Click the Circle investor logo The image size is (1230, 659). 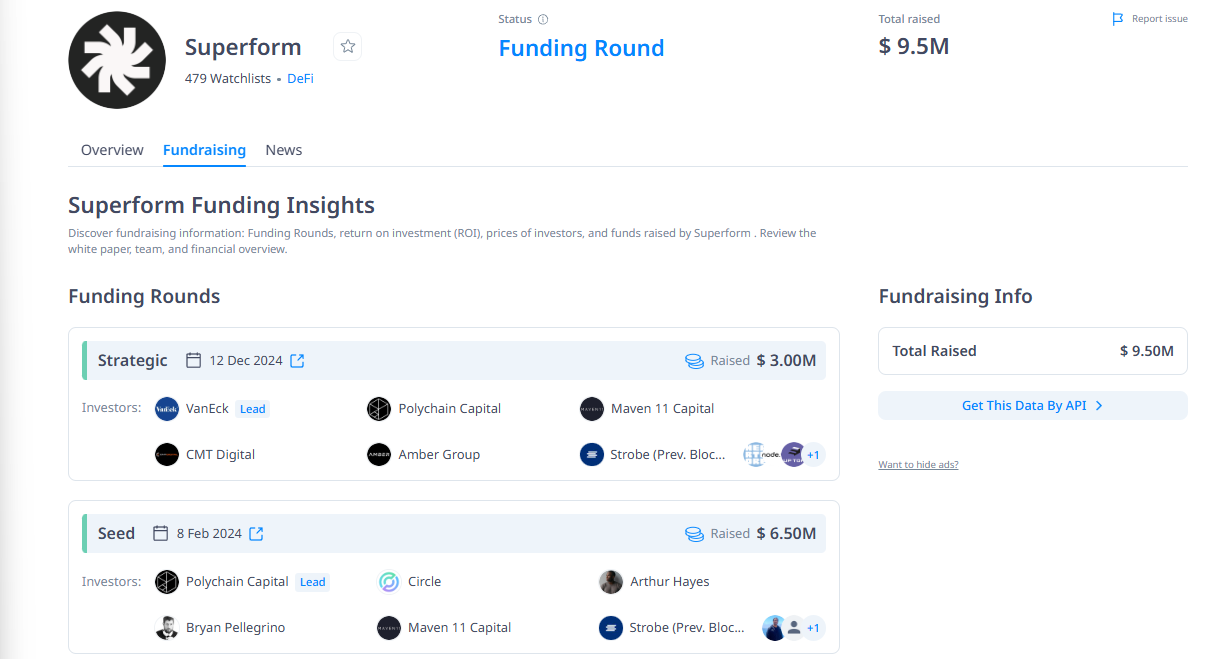pos(389,582)
